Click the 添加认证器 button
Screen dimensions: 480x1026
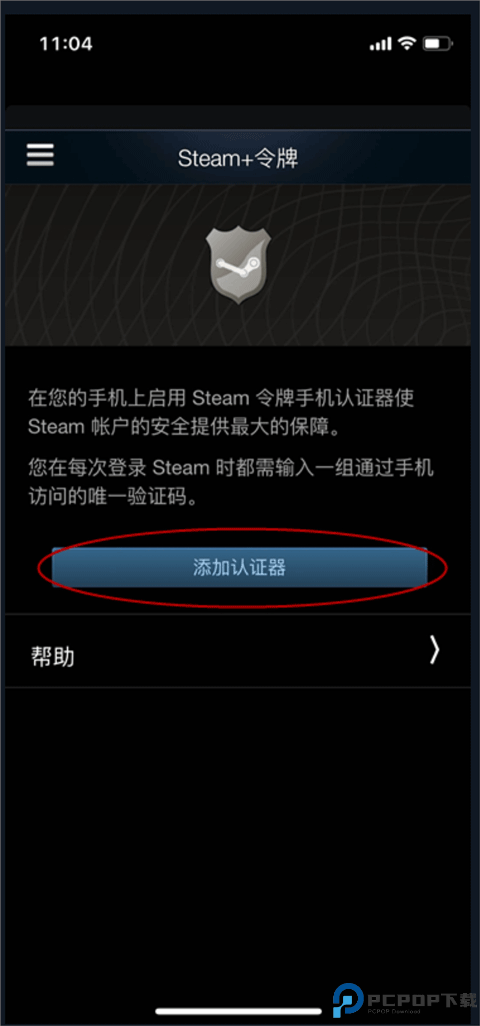point(239,567)
